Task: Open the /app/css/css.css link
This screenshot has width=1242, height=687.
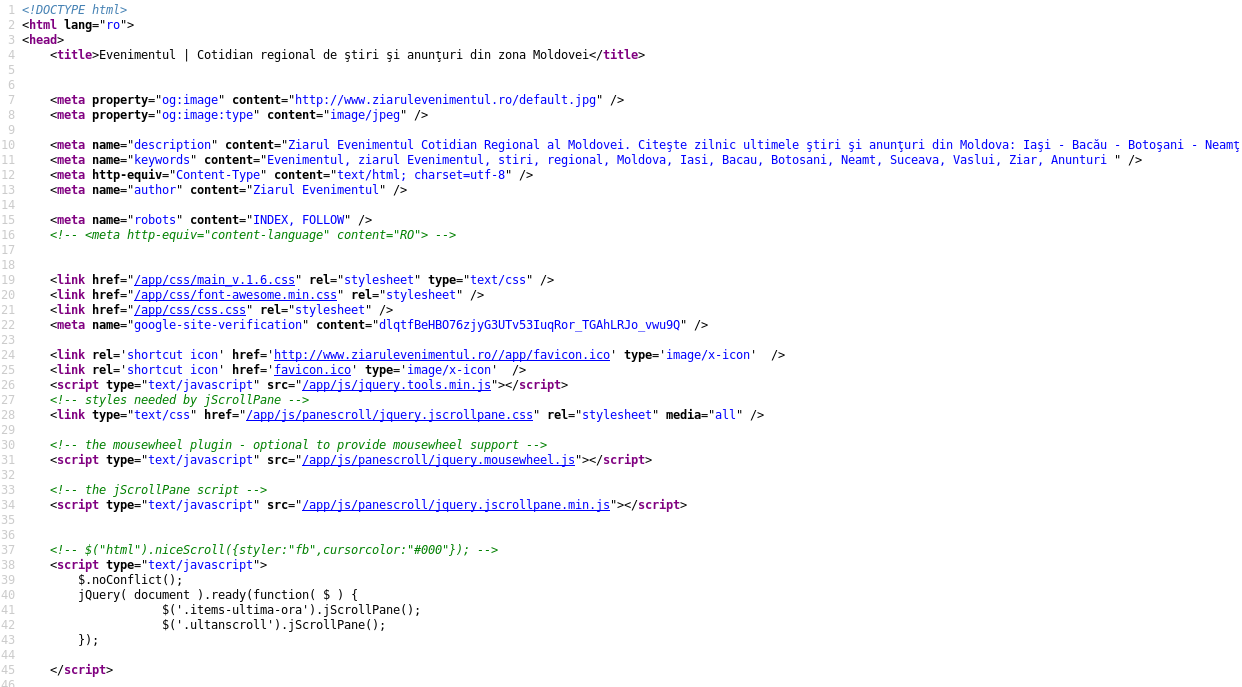Action: tap(190, 310)
